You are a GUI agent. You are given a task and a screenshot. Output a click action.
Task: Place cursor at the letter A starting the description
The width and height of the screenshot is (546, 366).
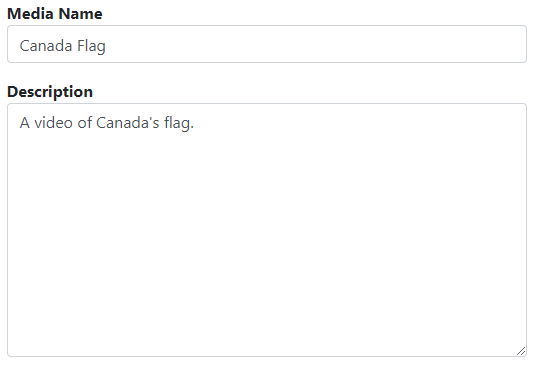(24, 123)
